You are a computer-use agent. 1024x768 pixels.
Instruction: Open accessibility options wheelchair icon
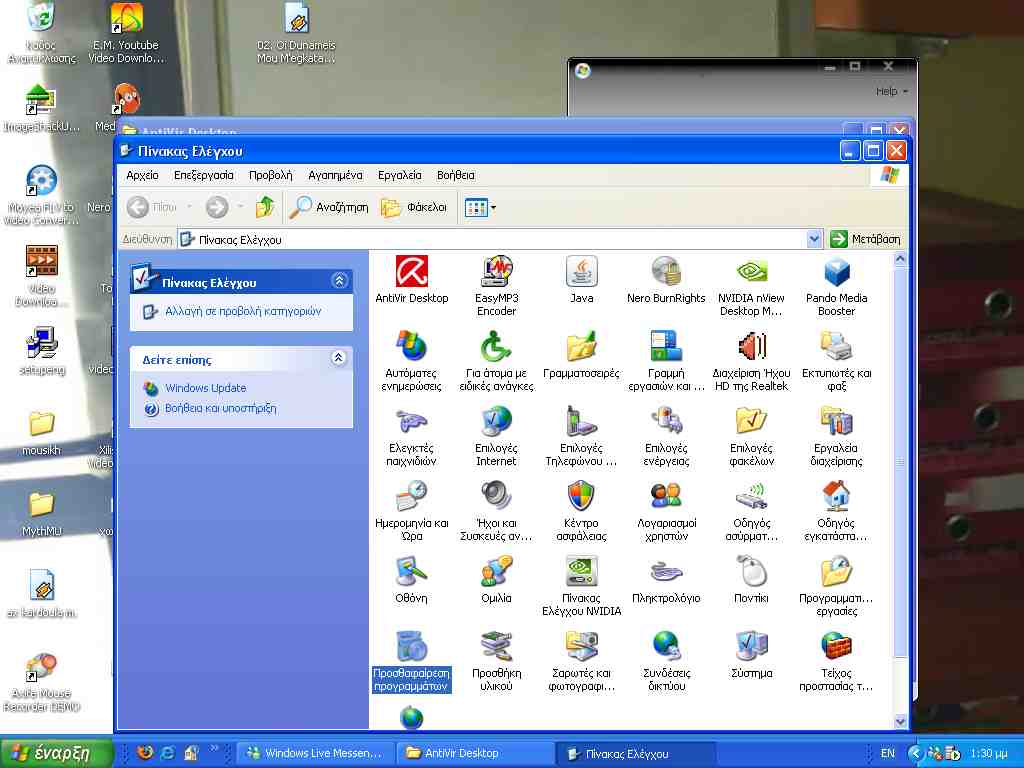click(496, 361)
